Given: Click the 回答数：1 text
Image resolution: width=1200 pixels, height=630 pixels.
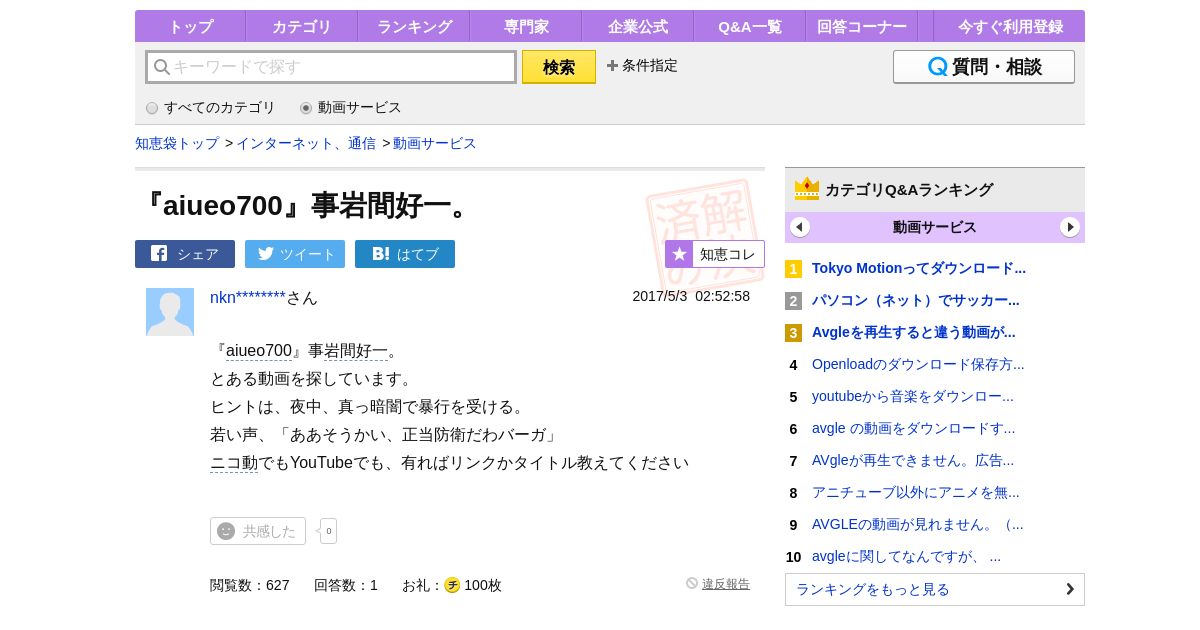Looking at the screenshot, I should pyautogui.click(x=346, y=585).
